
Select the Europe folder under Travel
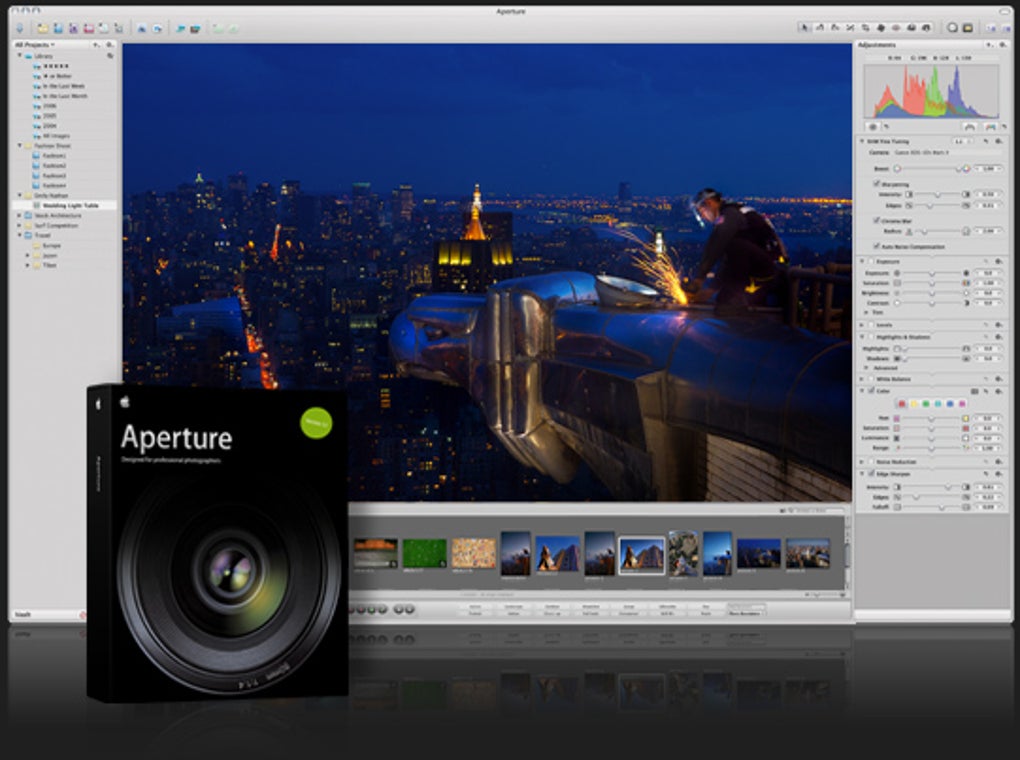click(x=47, y=245)
